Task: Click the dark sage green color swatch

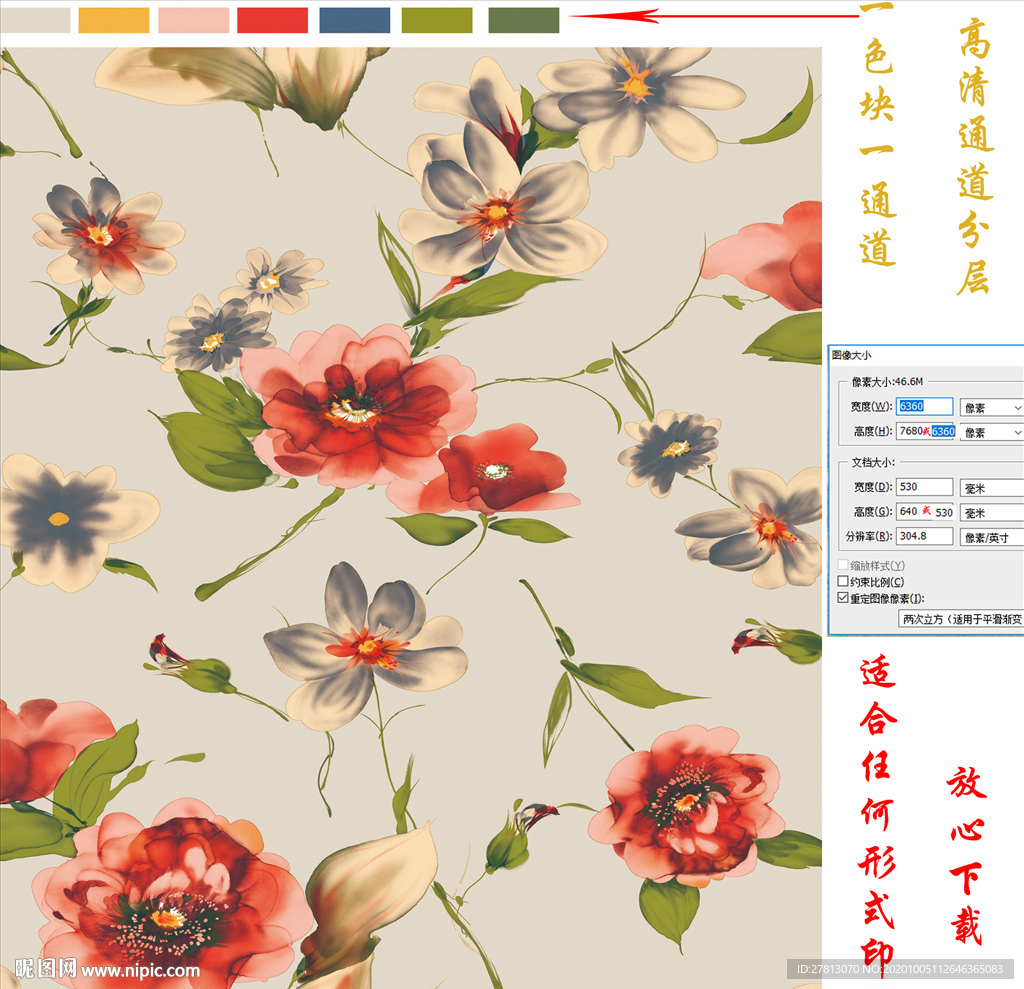Action: (524, 20)
